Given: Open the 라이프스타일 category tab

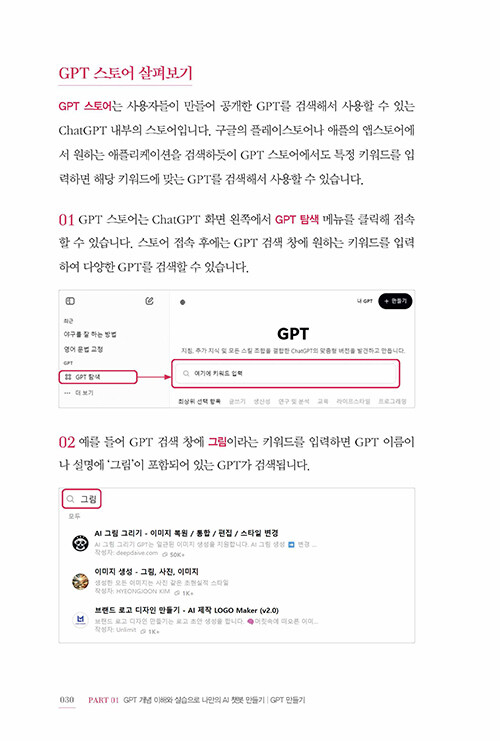Looking at the screenshot, I should [353, 401].
